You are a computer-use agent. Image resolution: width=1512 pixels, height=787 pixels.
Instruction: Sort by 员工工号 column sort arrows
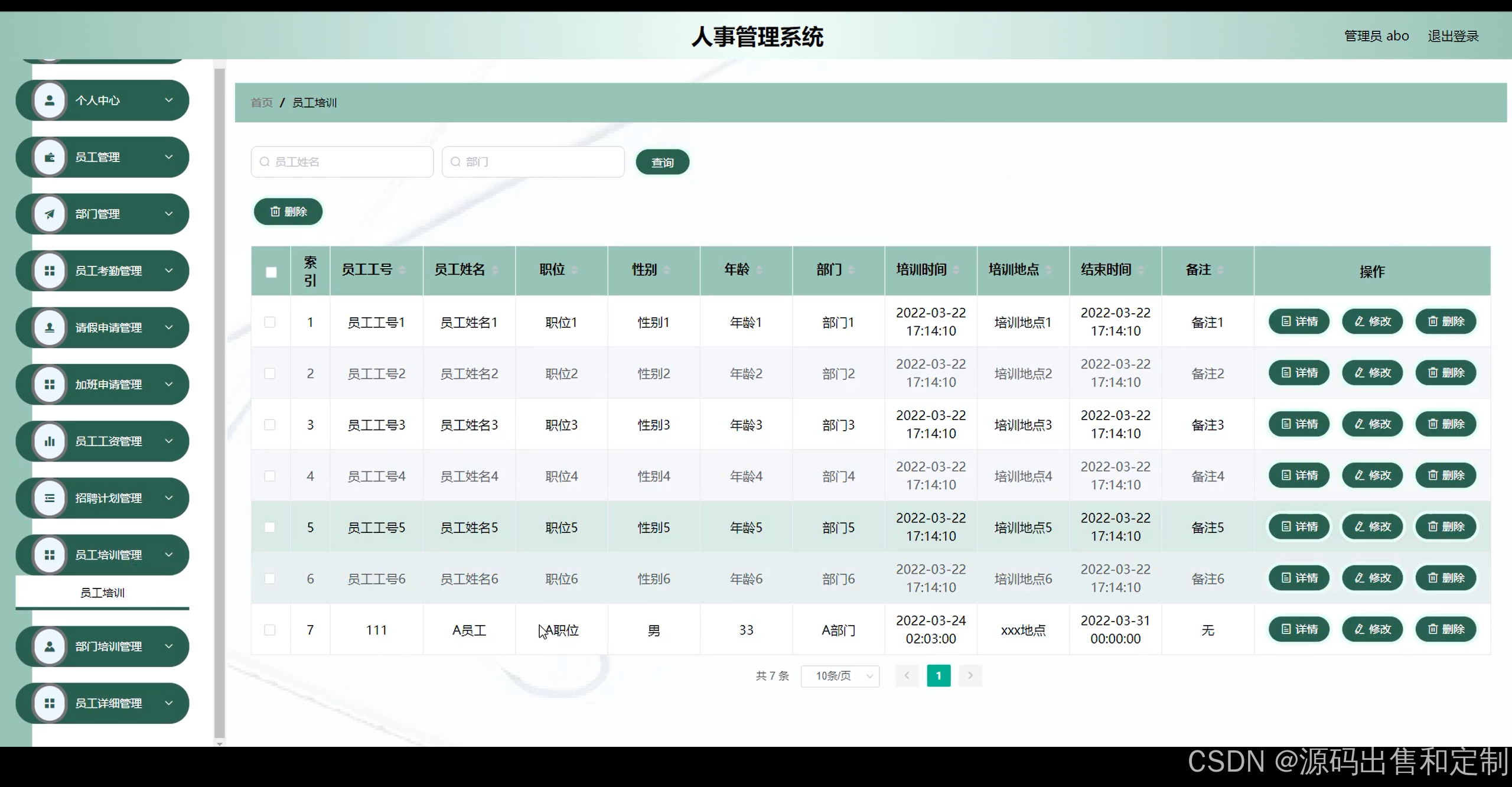click(402, 270)
